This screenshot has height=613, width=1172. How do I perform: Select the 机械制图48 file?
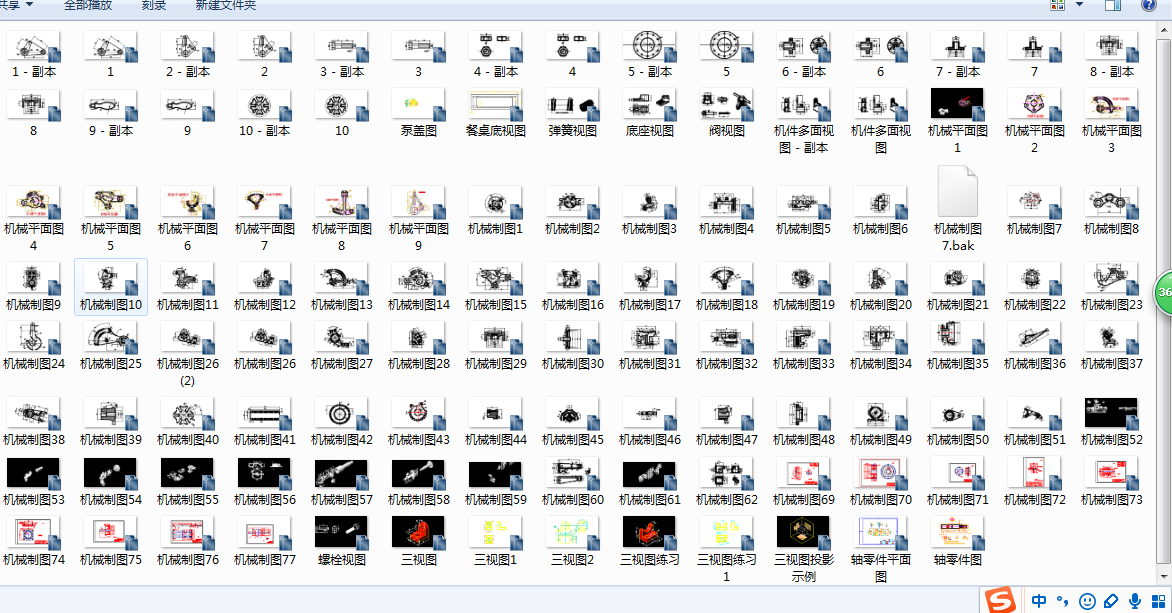(804, 422)
